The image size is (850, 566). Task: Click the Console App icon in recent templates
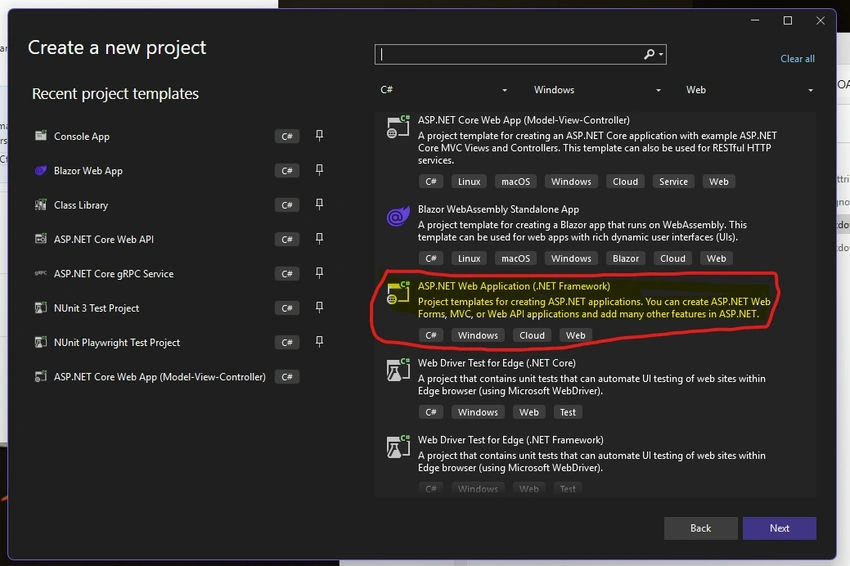41,136
